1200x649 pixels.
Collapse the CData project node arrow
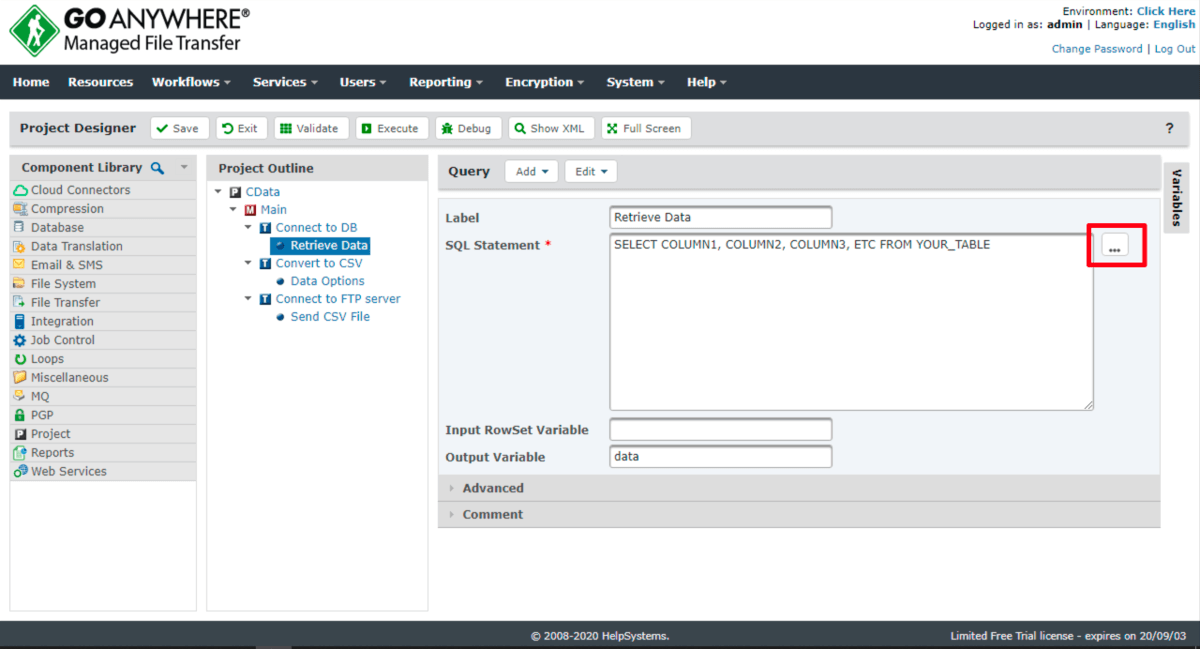click(219, 192)
